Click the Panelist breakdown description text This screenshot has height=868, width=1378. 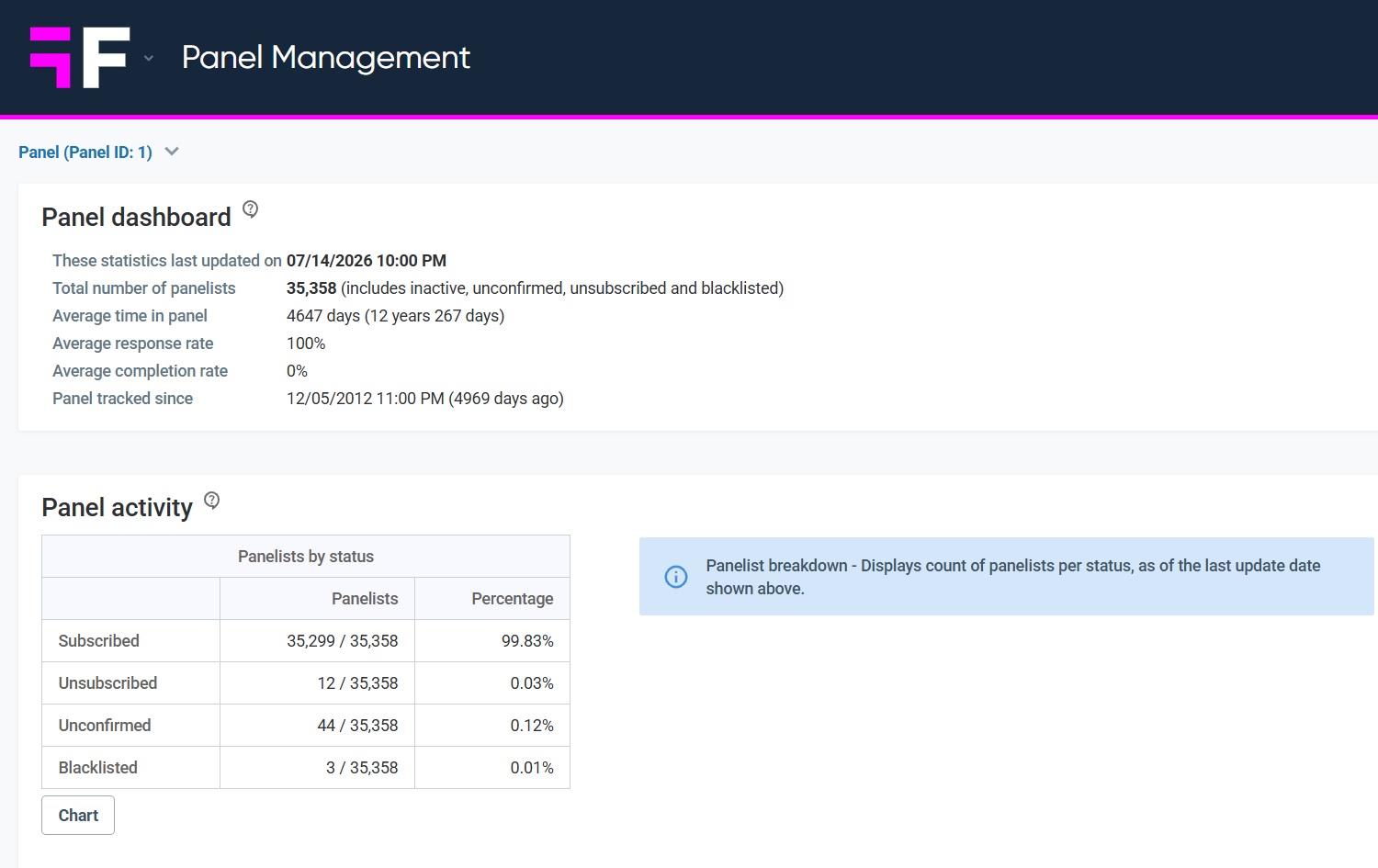pos(1013,577)
